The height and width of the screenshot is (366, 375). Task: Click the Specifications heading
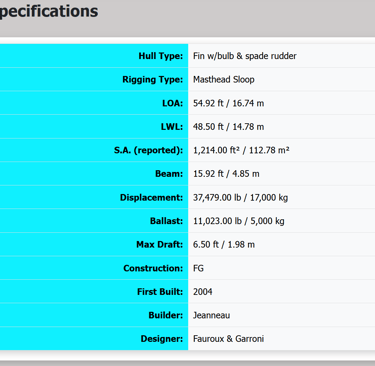49,11
